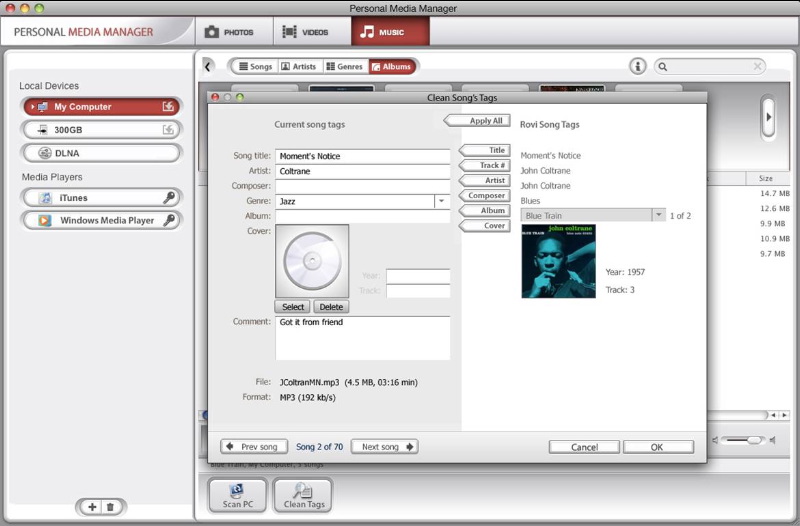Image resolution: width=800 pixels, height=526 pixels.
Task: Click the Song title input field
Action: (x=362, y=156)
